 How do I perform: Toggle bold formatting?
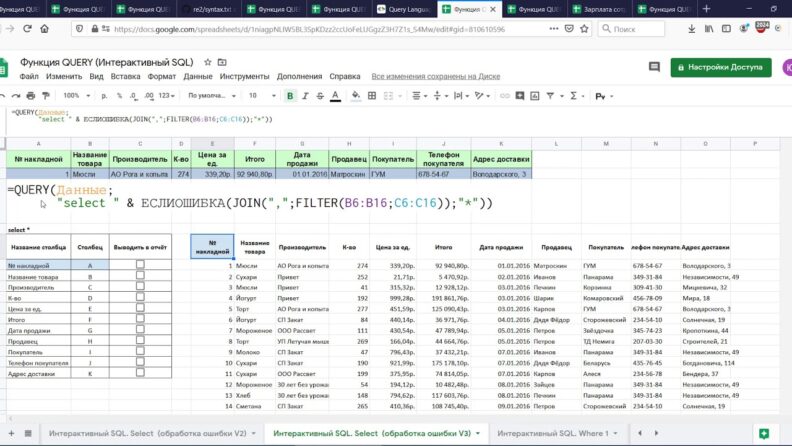[290, 95]
